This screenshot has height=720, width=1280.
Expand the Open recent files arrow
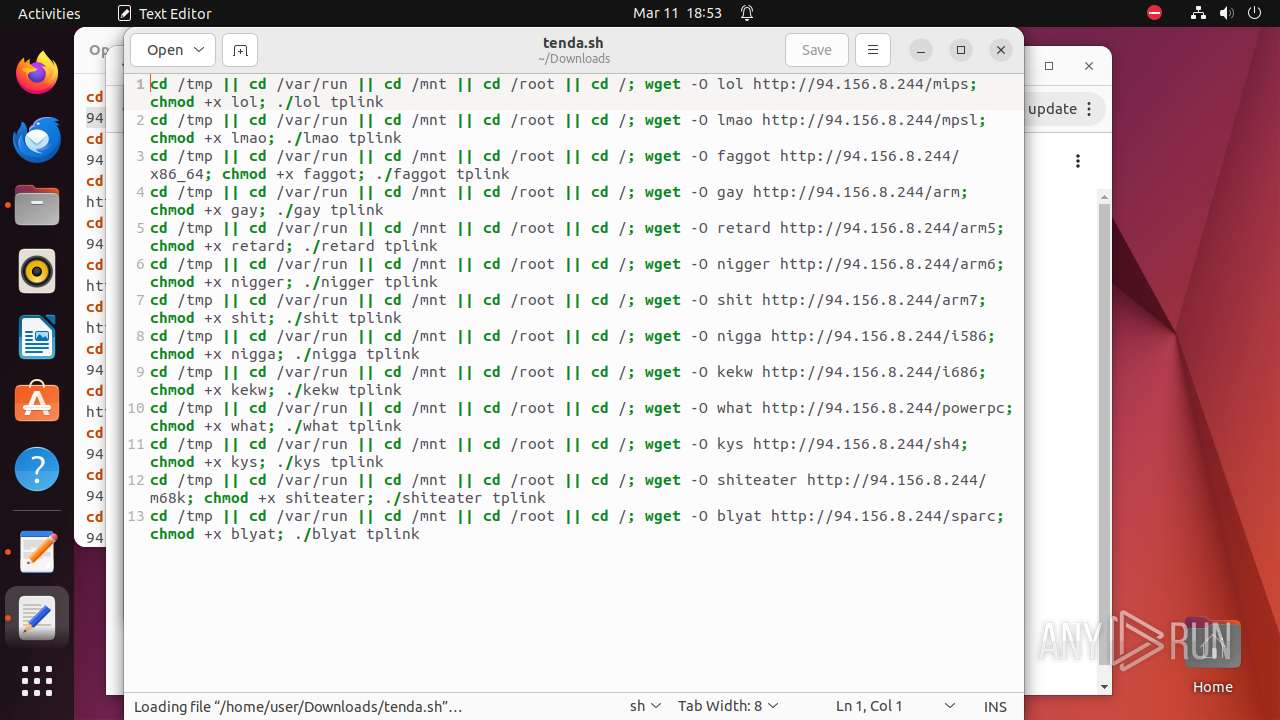point(200,50)
